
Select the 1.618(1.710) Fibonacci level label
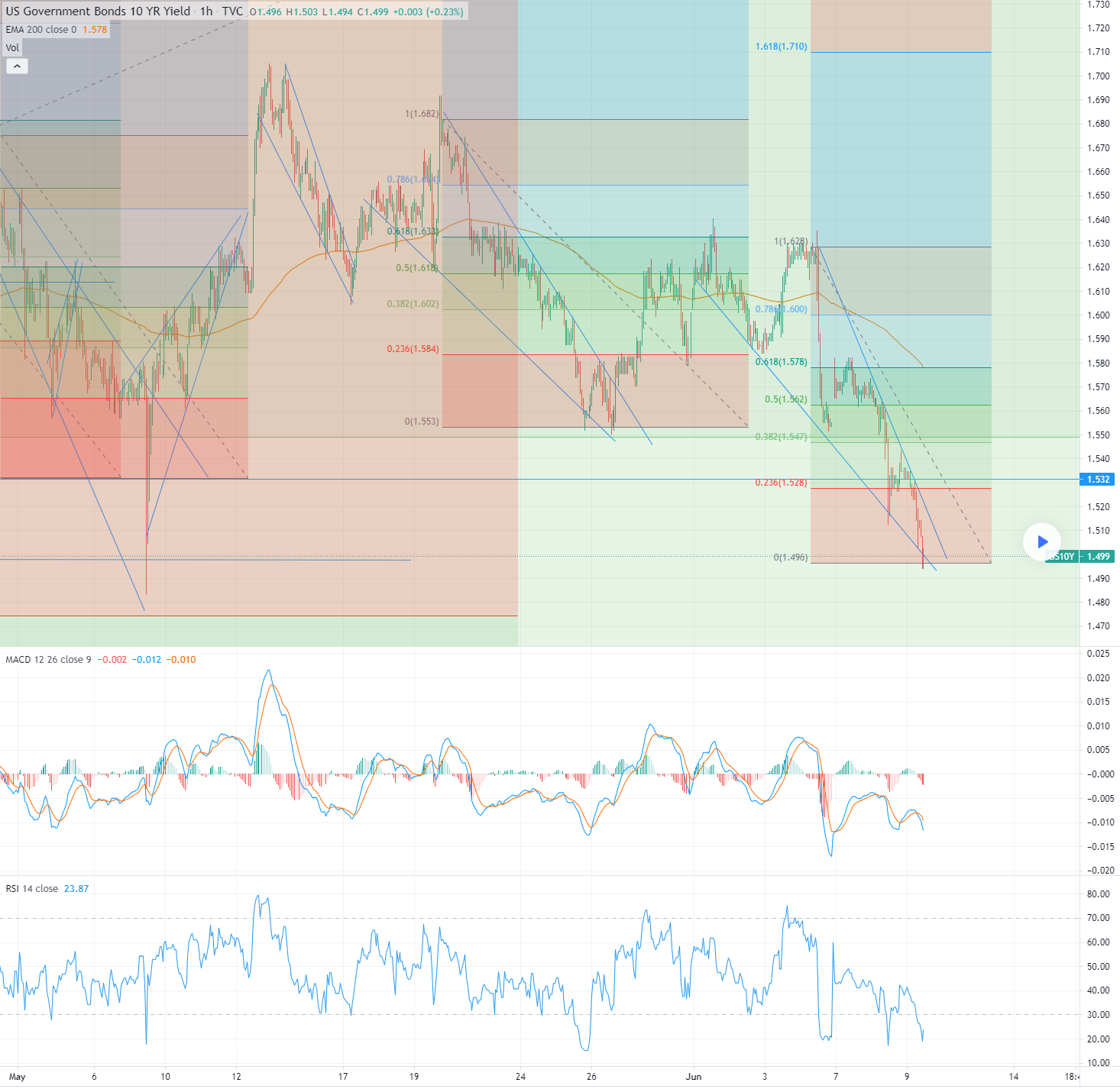[781, 47]
